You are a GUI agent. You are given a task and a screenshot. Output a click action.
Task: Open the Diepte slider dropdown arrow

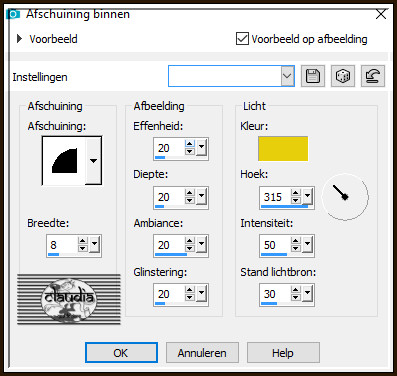pos(201,196)
